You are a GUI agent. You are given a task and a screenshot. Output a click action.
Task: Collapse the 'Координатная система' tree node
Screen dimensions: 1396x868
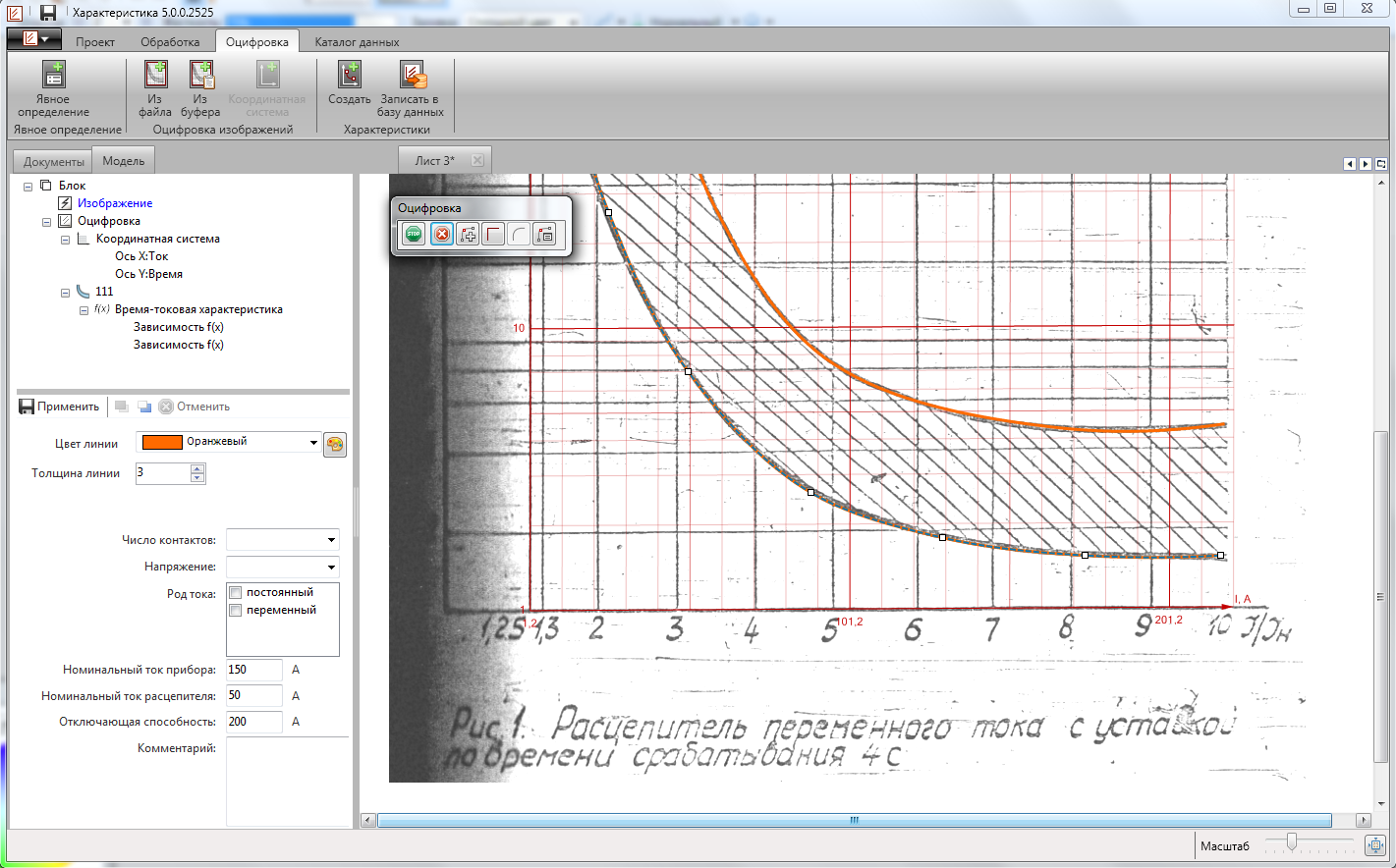[66, 240]
